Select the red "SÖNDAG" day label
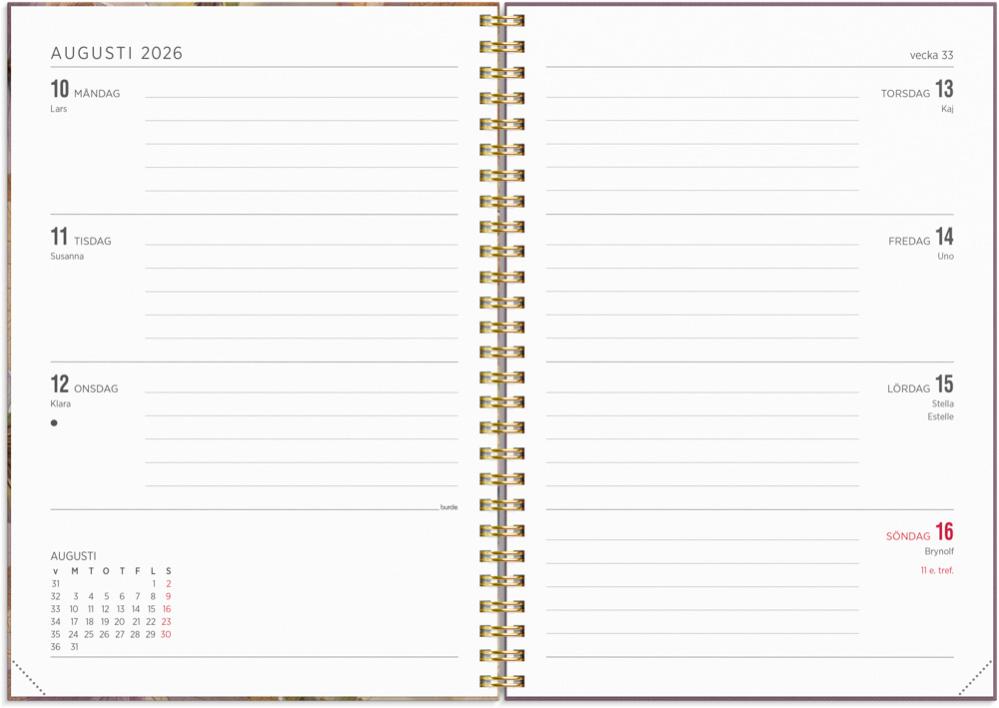 [x=908, y=537]
